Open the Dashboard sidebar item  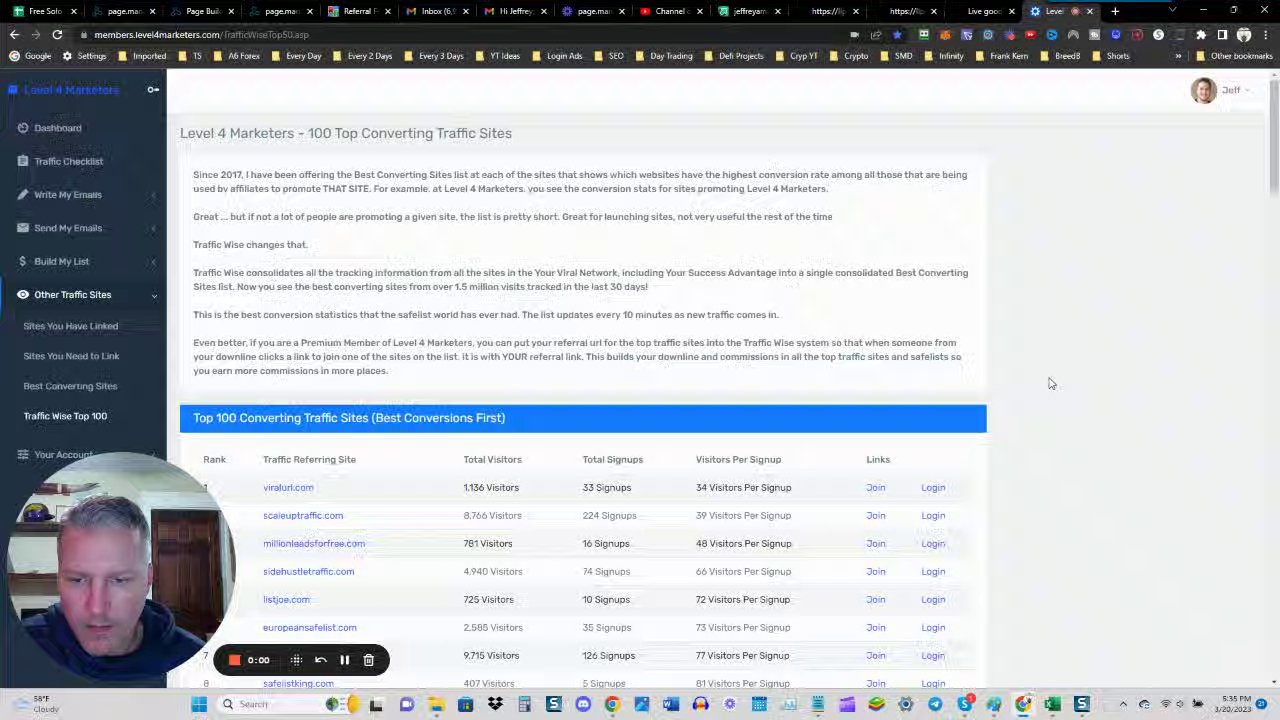pyautogui.click(x=57, y=128)
